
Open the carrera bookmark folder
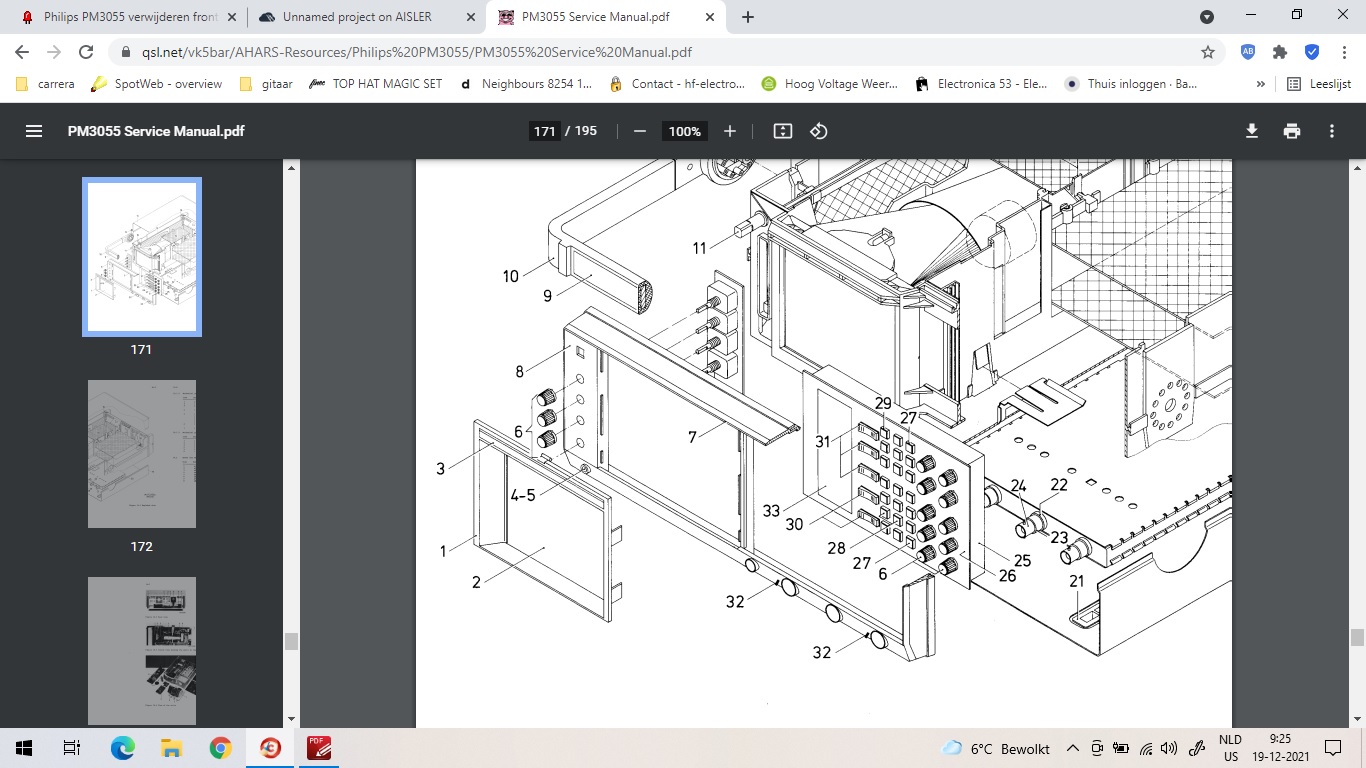click(x=46, y=84)
